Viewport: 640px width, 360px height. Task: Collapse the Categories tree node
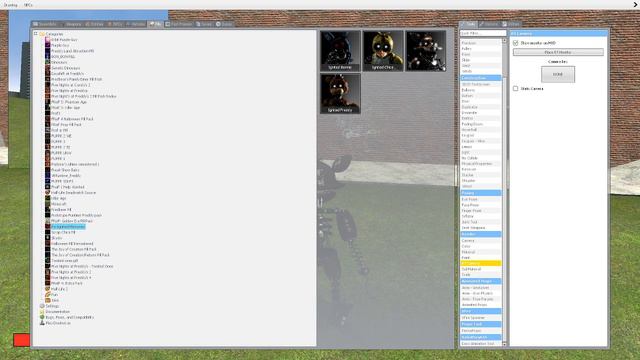[x=36, y=34]
